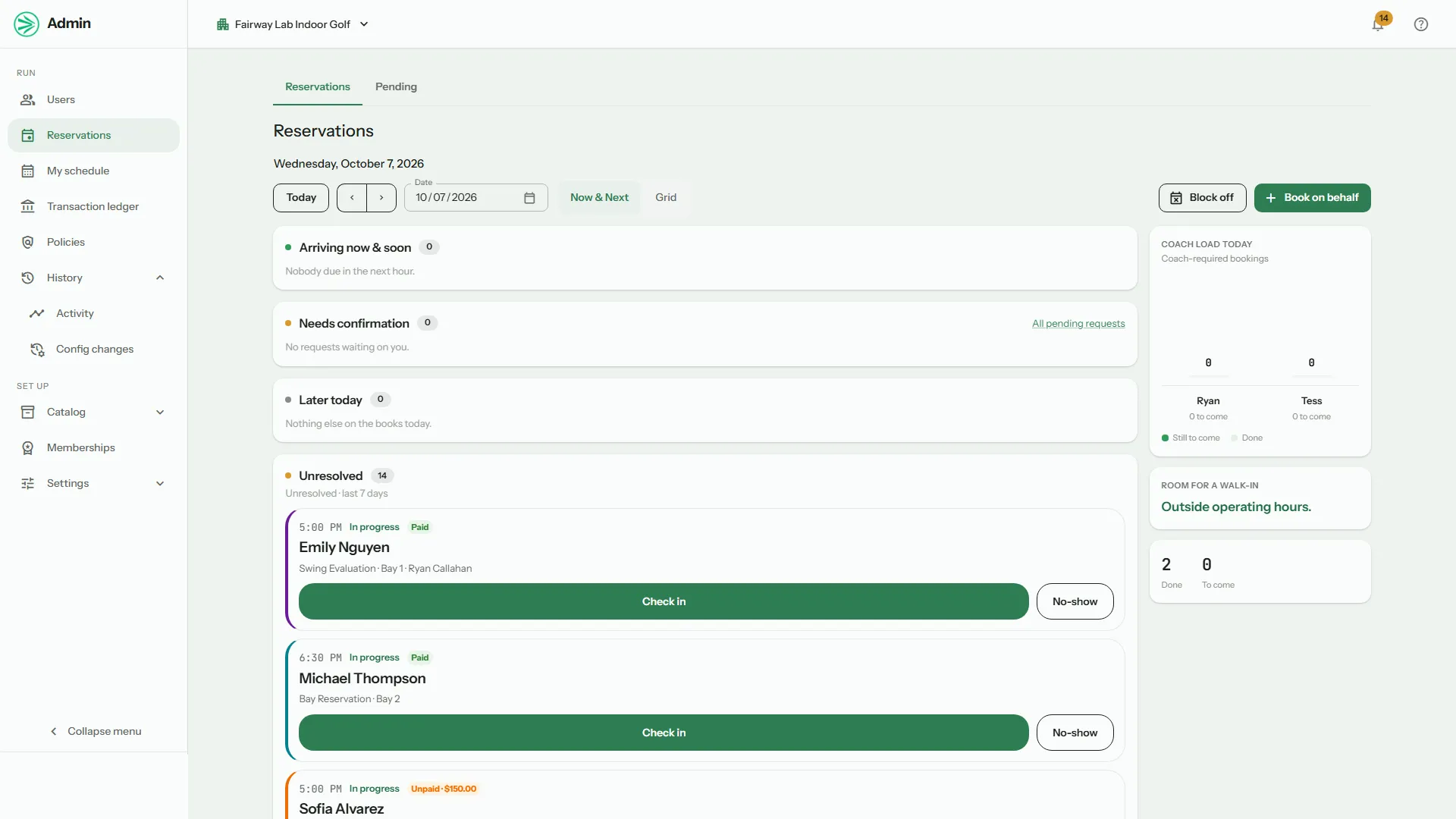
Task: Open Activity under History
Action: tap(93, 313)
